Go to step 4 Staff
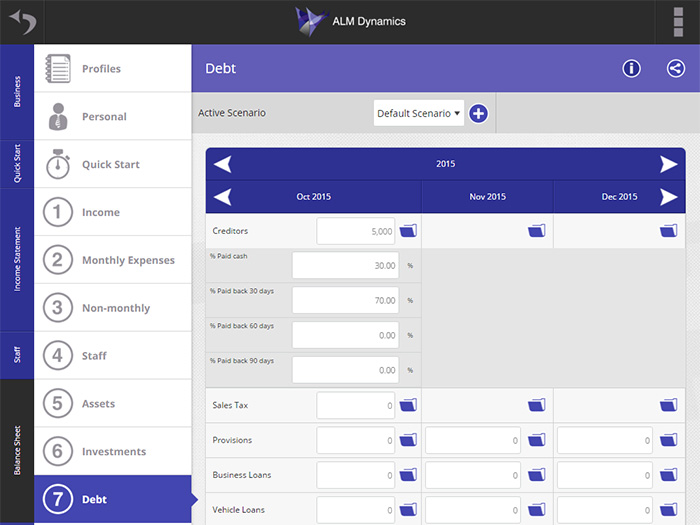Image resolution: width=700 pixels, height=525 pixels. coord(112,355)
